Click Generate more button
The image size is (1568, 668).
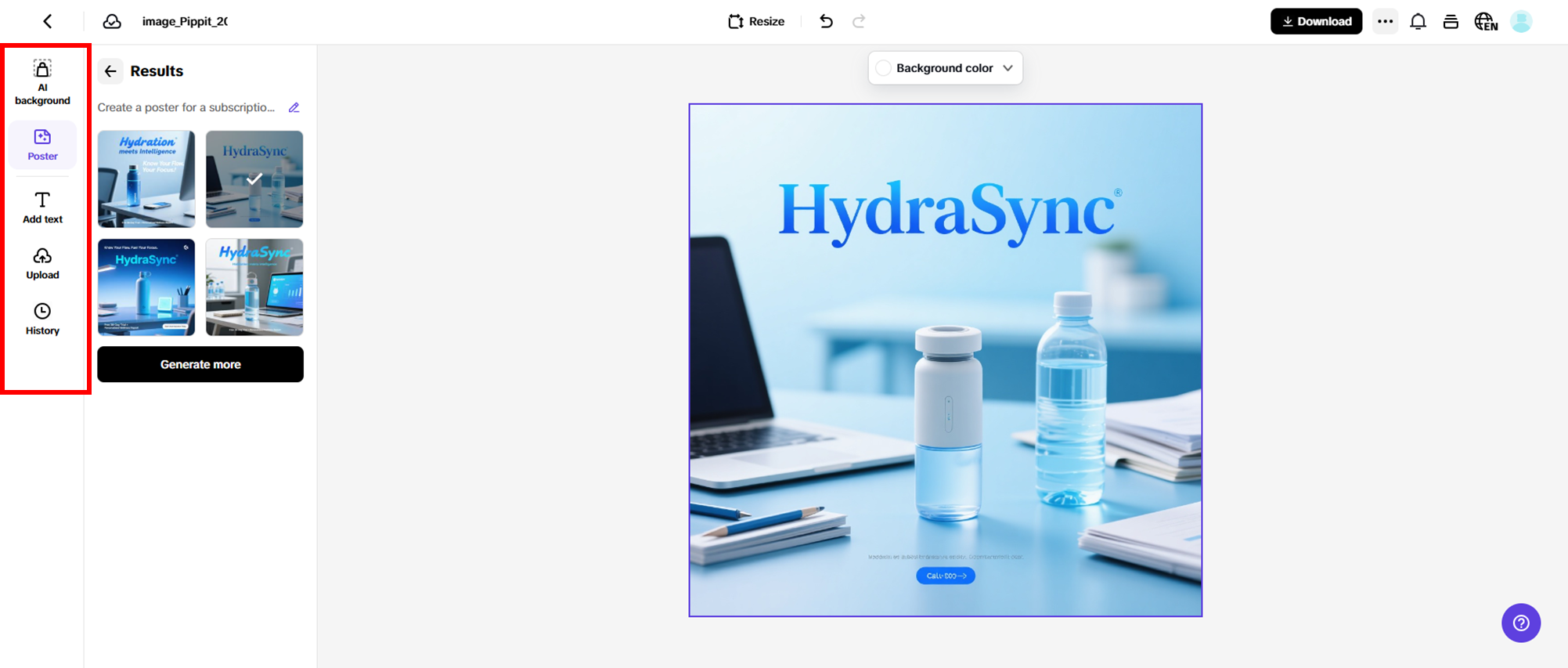coord(200,364)
